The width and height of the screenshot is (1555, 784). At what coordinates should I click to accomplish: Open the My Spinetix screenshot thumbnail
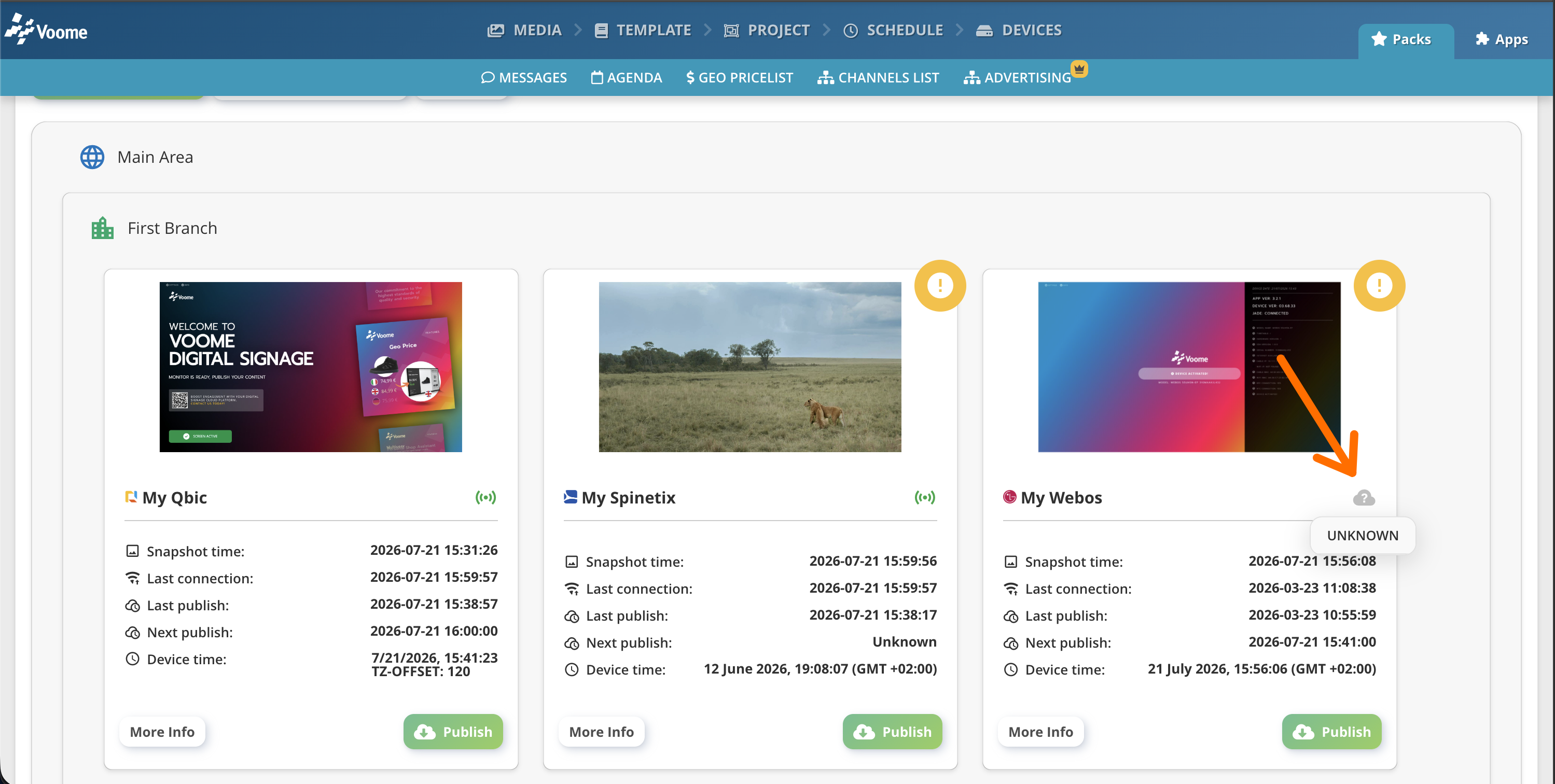coord(749,367)
